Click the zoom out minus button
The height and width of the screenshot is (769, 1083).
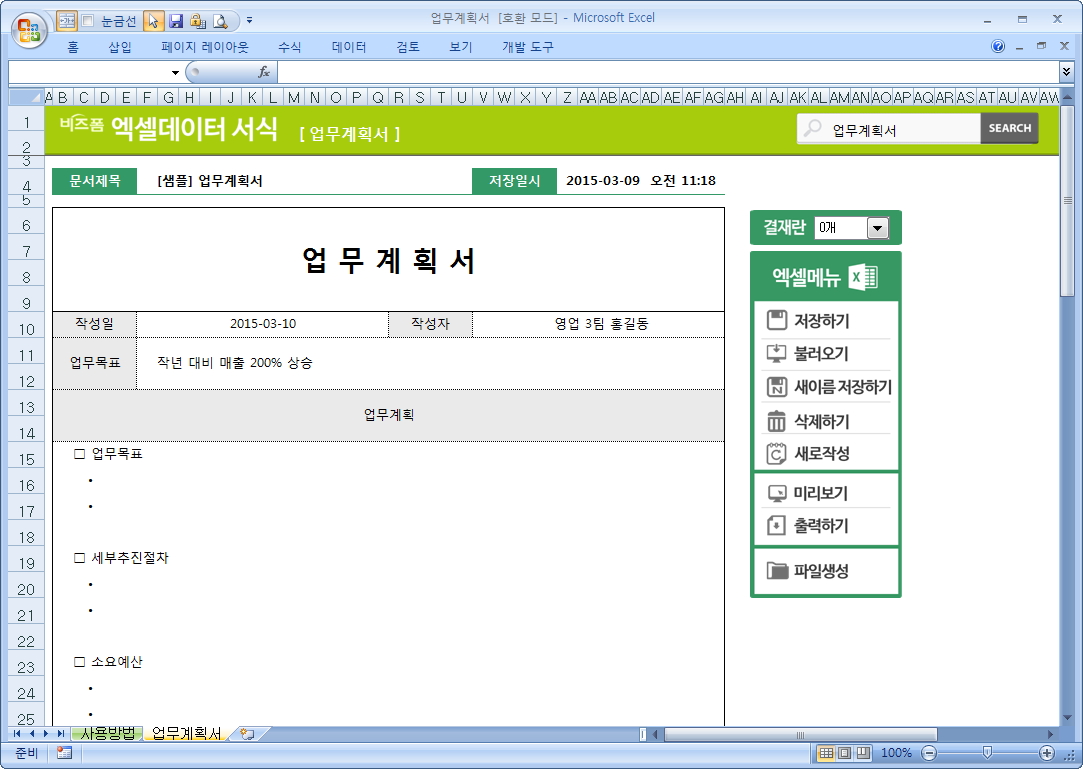929,753
